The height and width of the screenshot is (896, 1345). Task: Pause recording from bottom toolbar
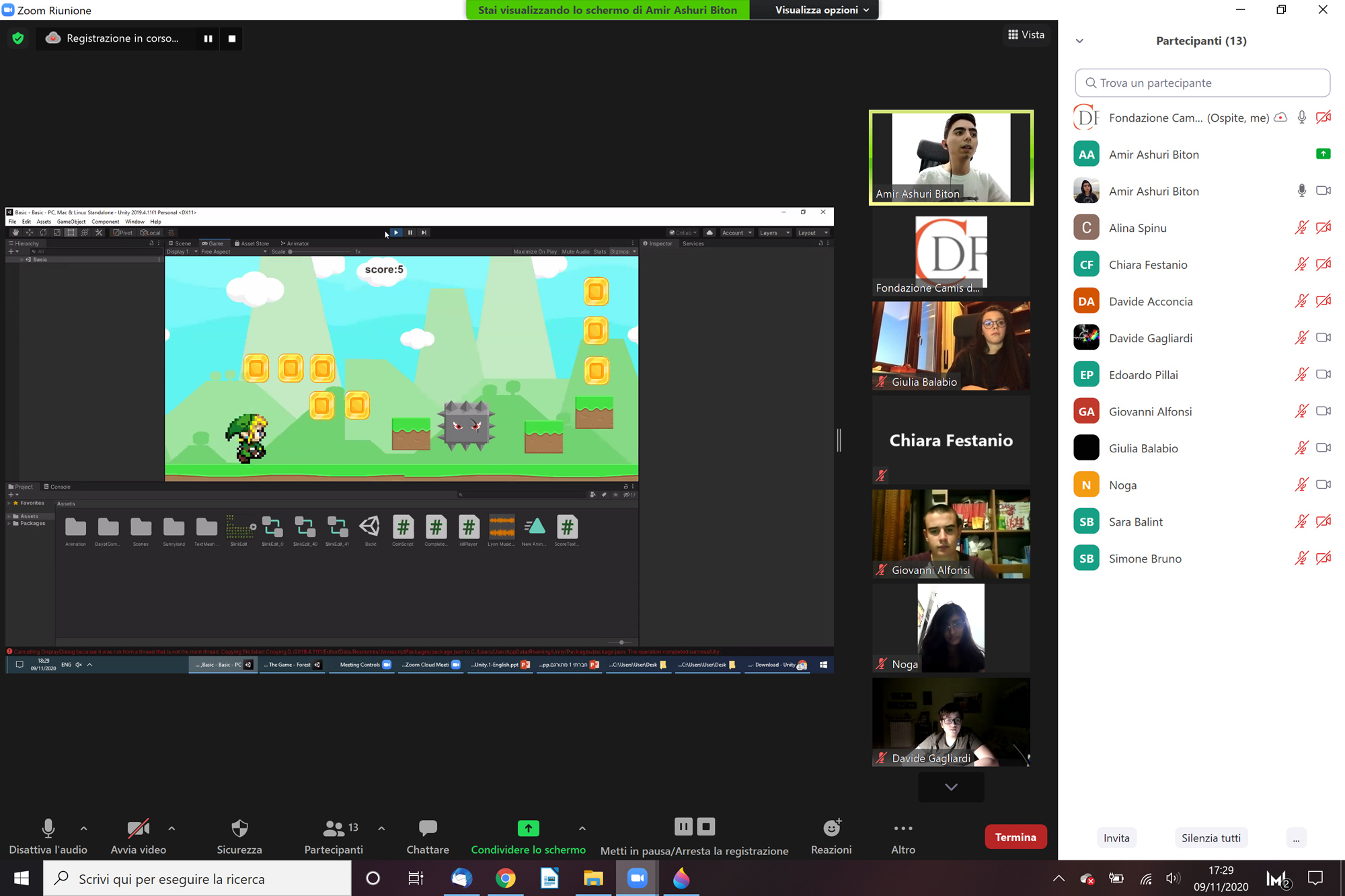(x=683, y=826)
